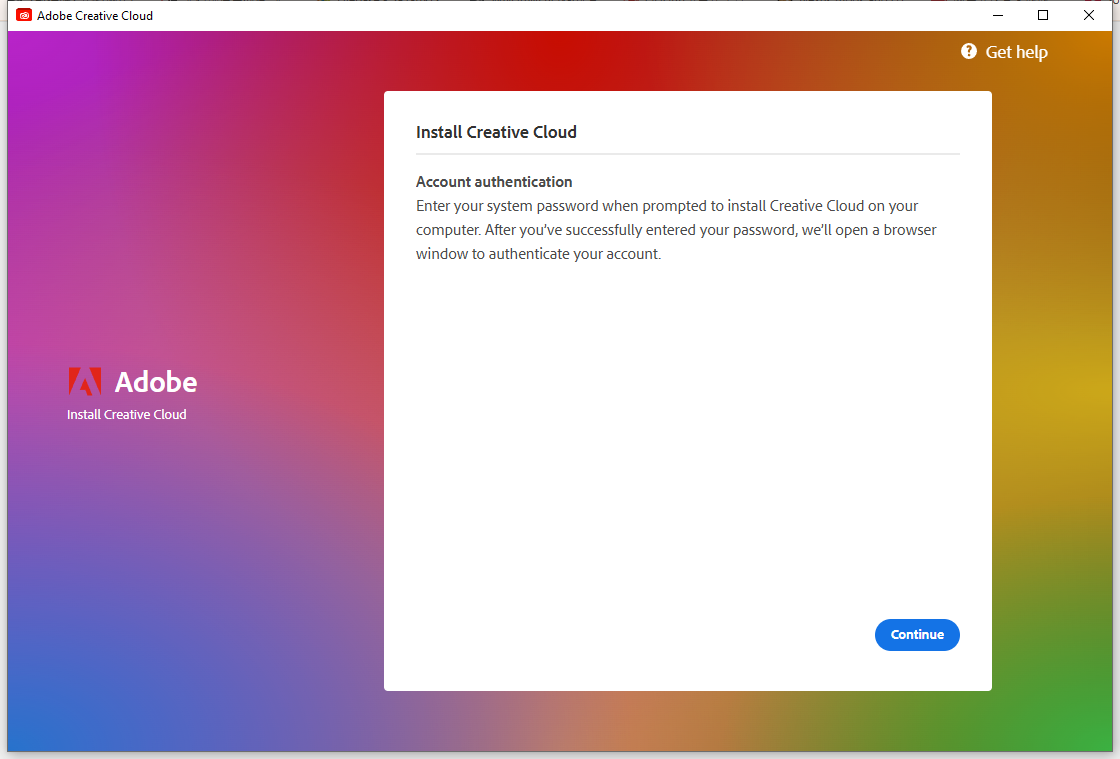The width and height of the screenshot is (1120, 759).
Task: Click the account authentication instruction paragraph
Action: point(676,229)
